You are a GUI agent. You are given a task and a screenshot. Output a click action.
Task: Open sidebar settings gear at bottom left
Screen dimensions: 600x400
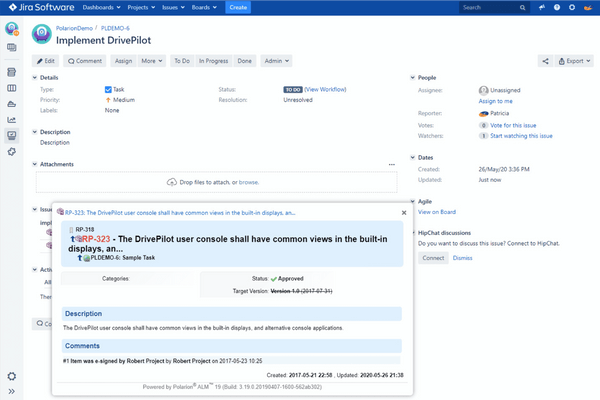coord(12,377)
